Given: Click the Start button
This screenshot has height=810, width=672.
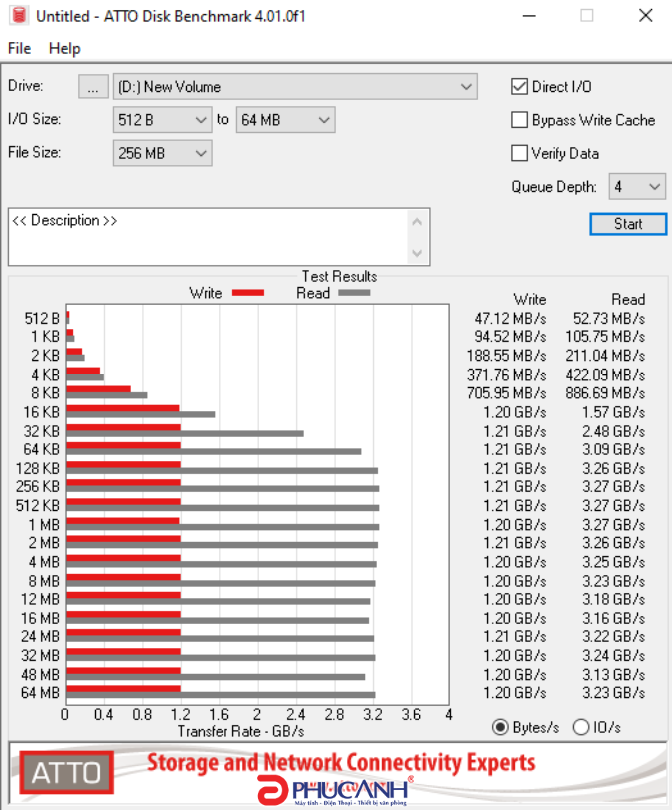Looking at the screenshot, I should [628, 224].
